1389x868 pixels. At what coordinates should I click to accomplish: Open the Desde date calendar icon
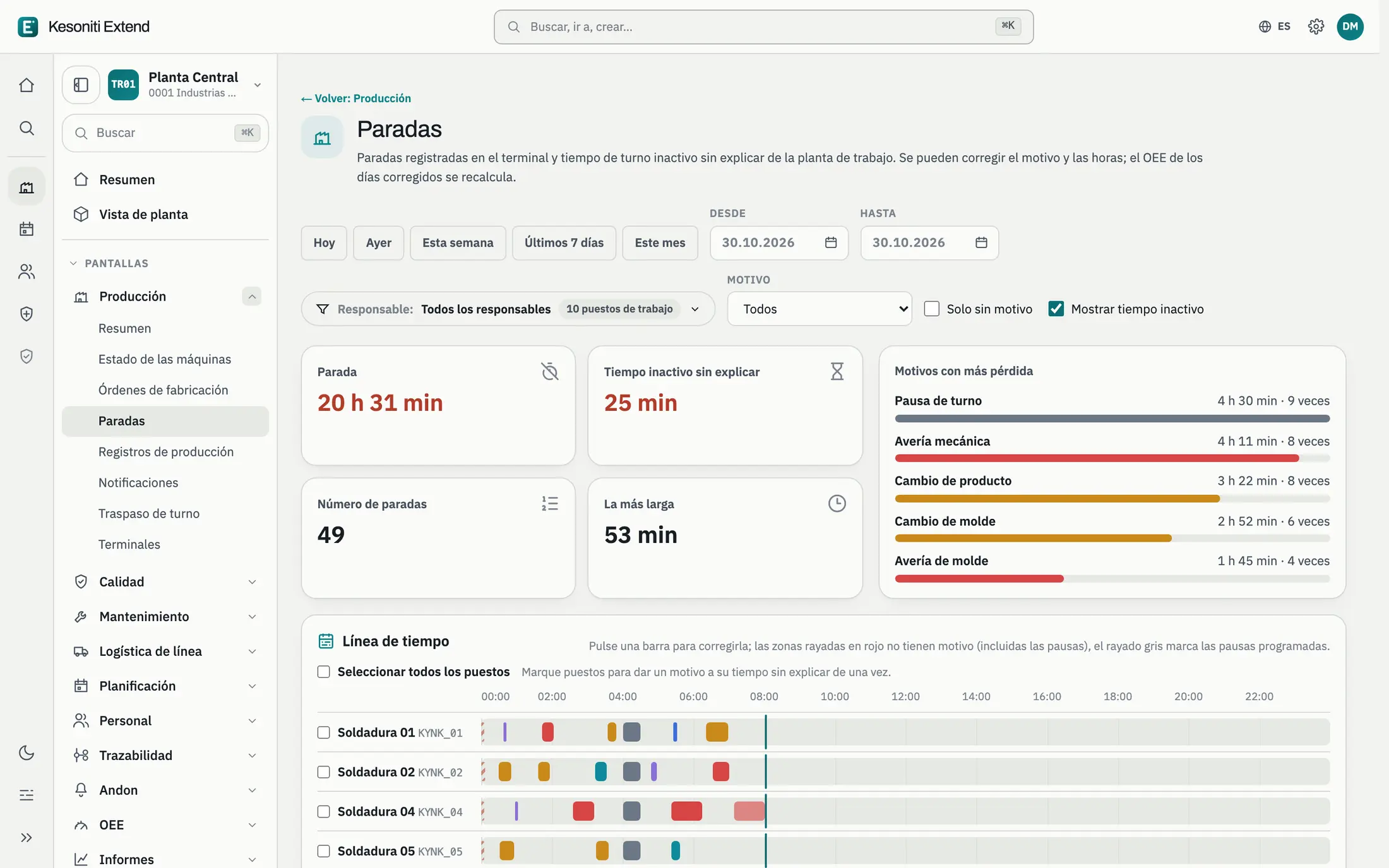click(x=831, y=242)
